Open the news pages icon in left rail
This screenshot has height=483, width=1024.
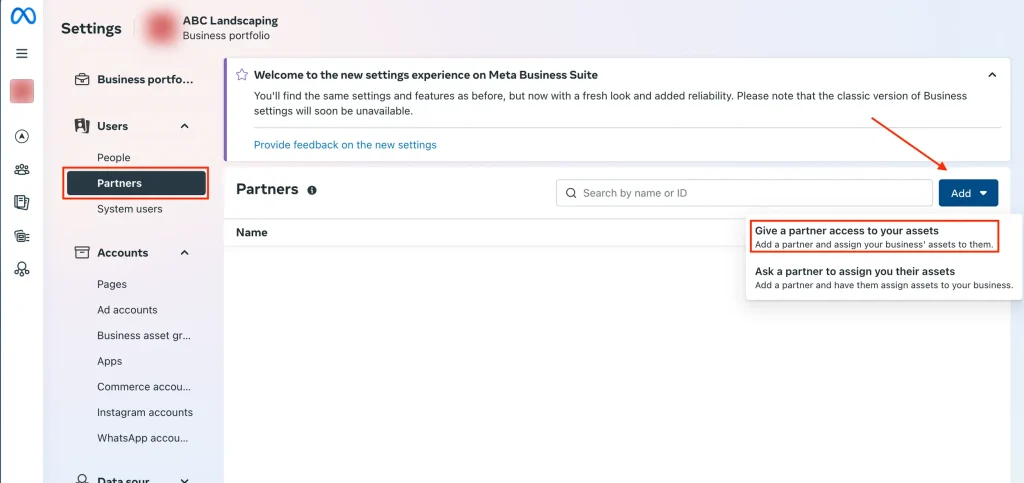[x=22, y=203]
